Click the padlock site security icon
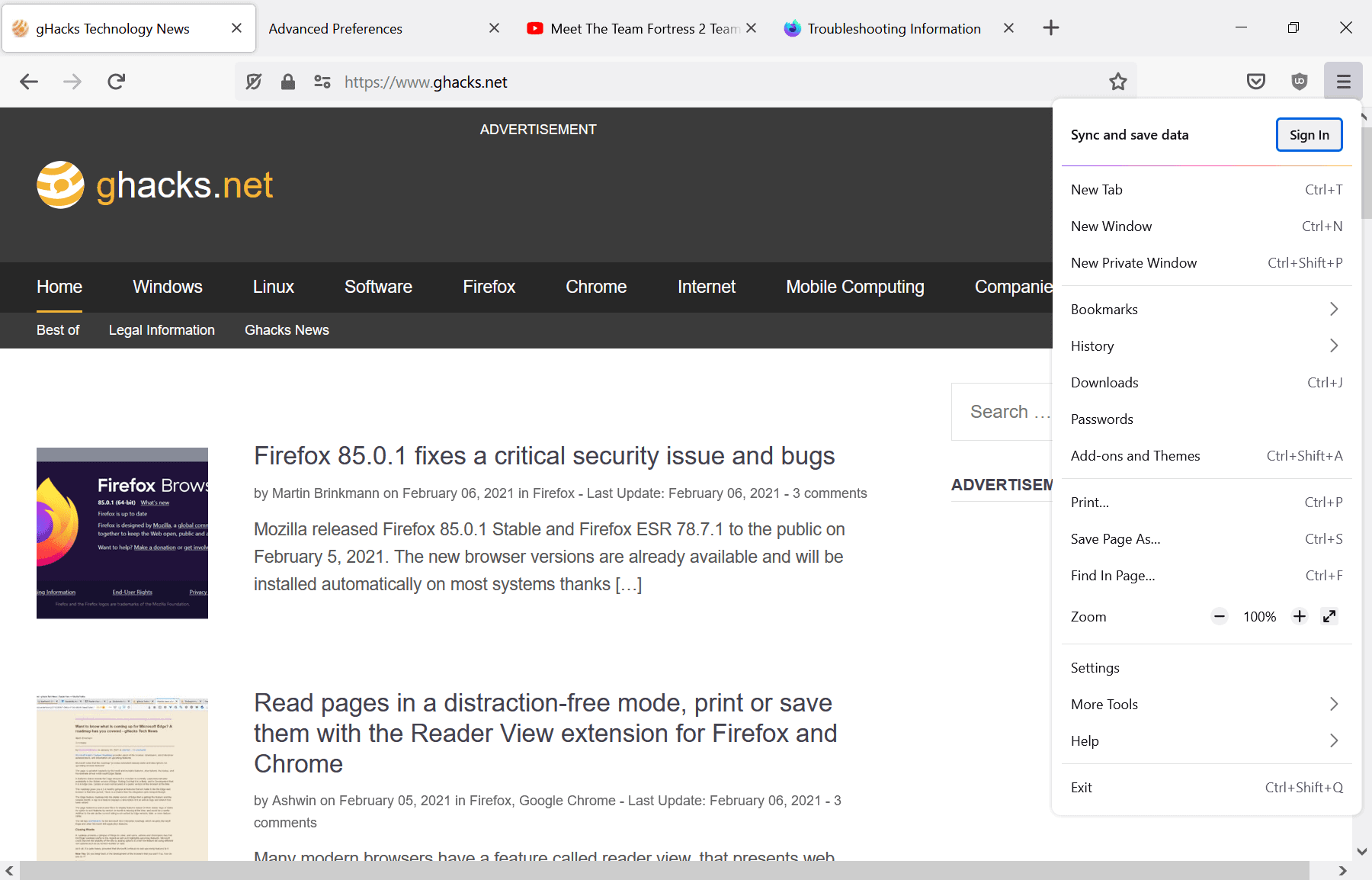This screenshot has width=1372, height=880. click(288, 82)
